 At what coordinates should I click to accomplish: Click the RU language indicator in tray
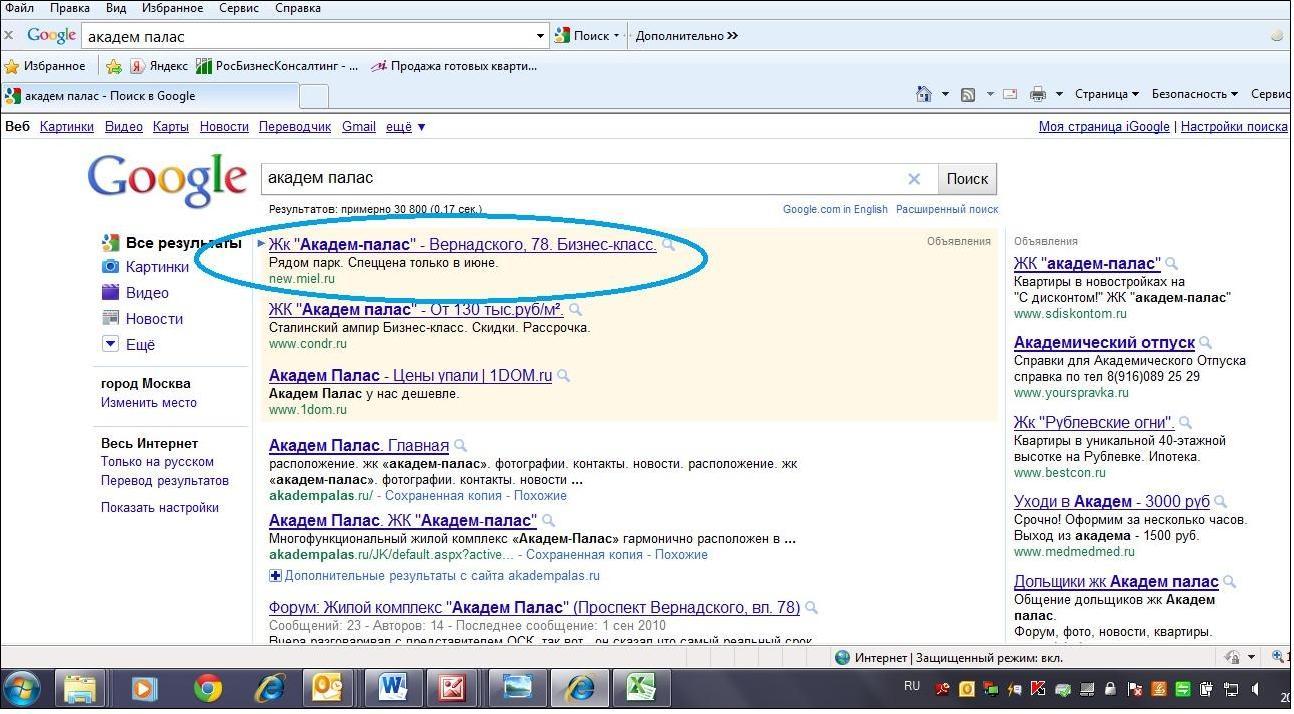[x=912, y=686]
